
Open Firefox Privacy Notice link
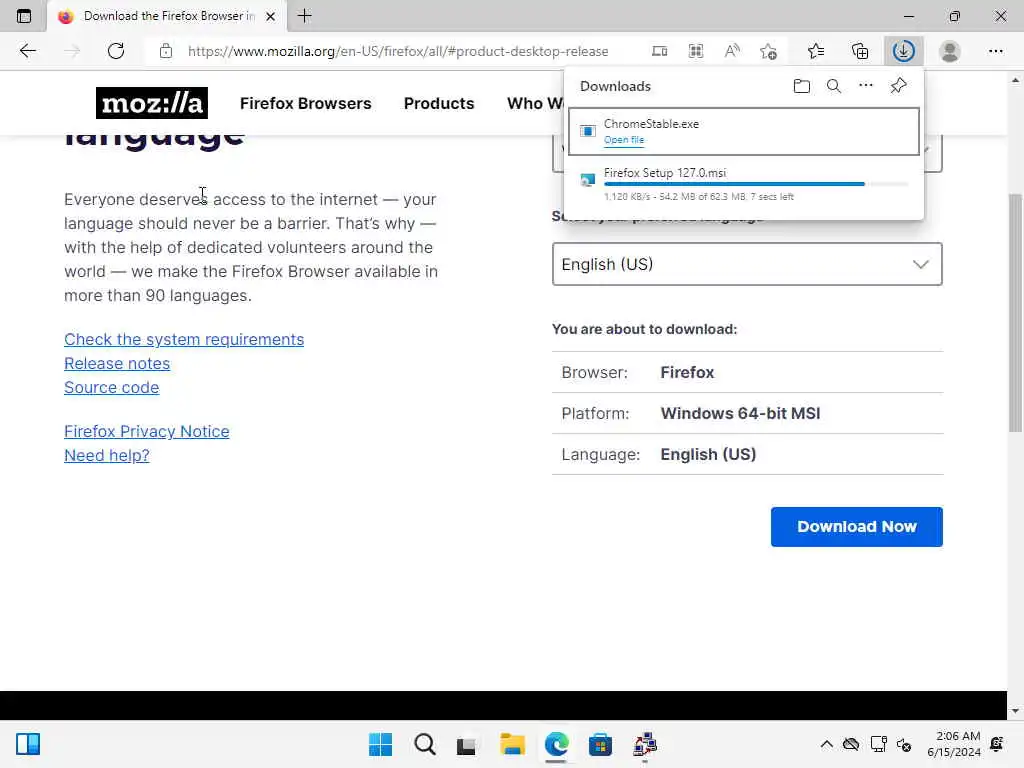tap(147, 432)
